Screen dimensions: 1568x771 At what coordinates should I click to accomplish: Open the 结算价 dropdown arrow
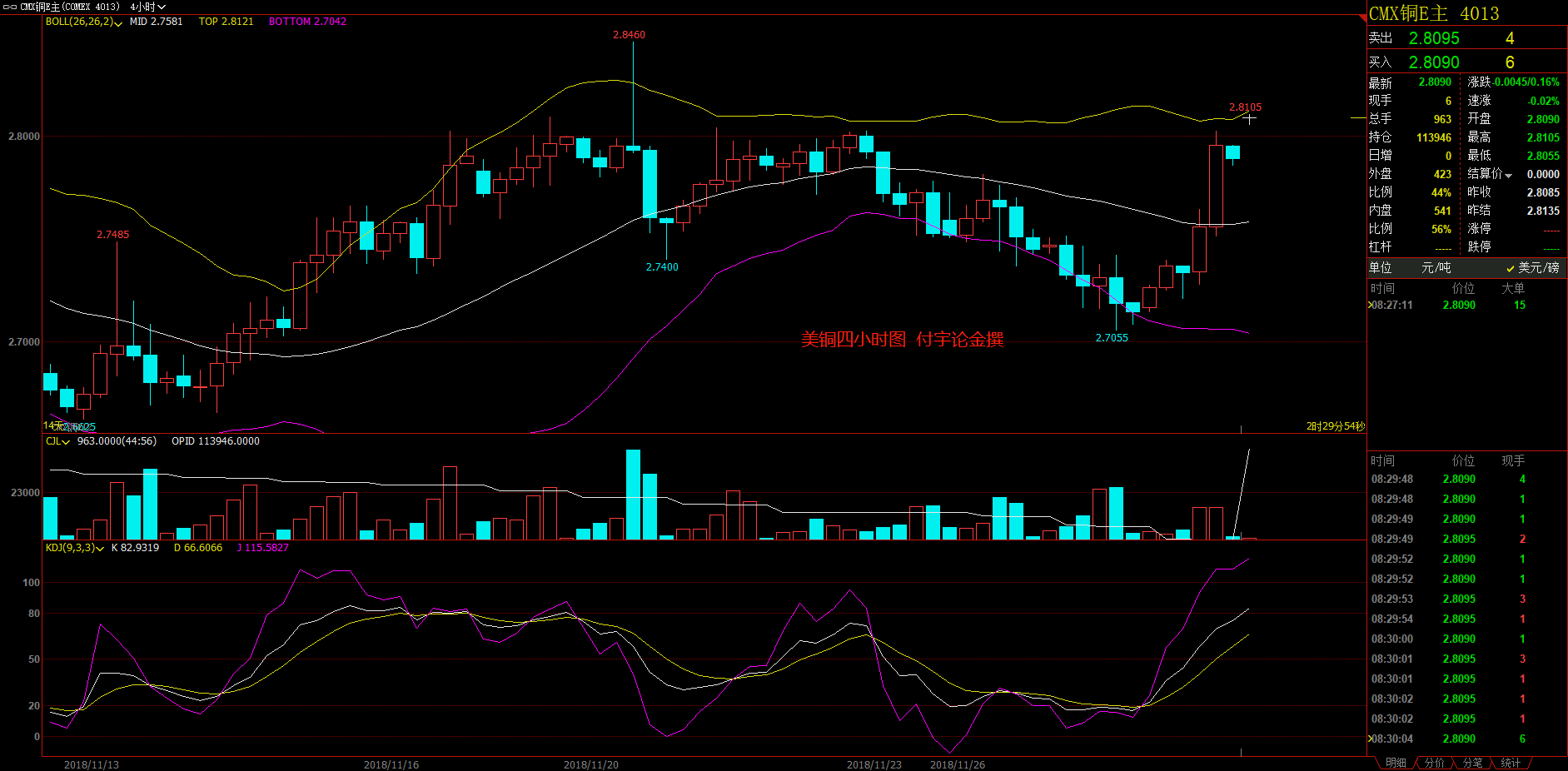coord(1508,175)
